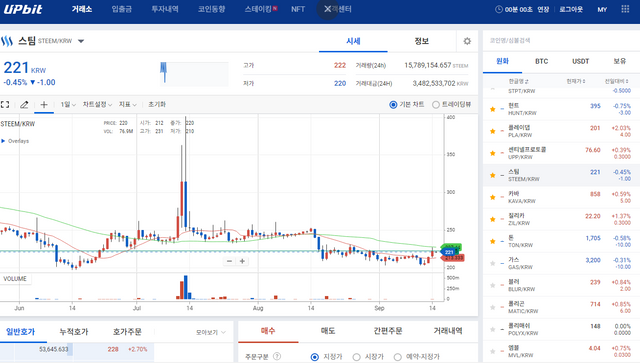Click the STEEM coin logo icon
The height and width of the screenshot is (363, 640).
click(x=7, y=41)
